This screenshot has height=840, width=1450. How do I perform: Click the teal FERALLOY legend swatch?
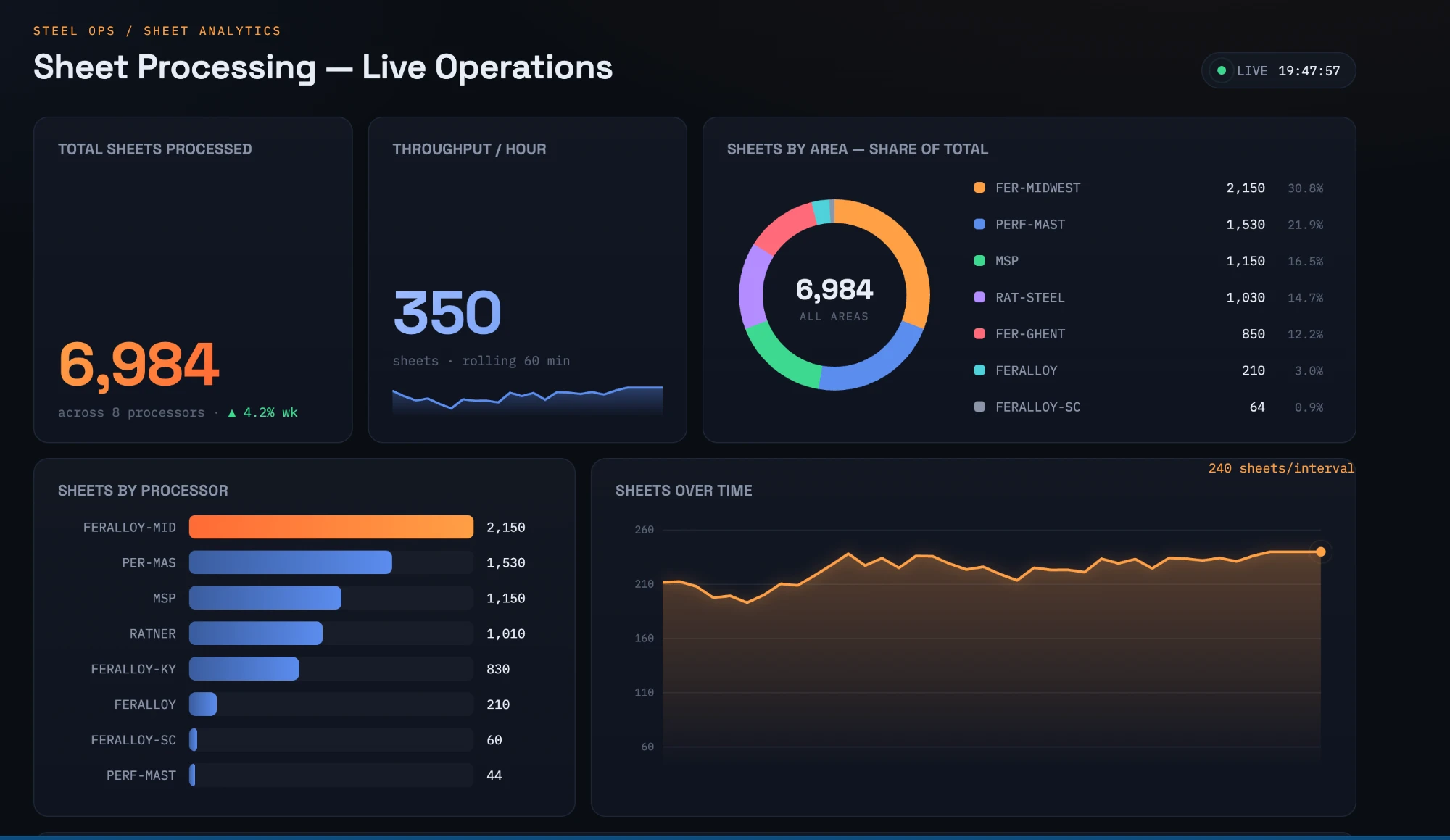[979, 370]
